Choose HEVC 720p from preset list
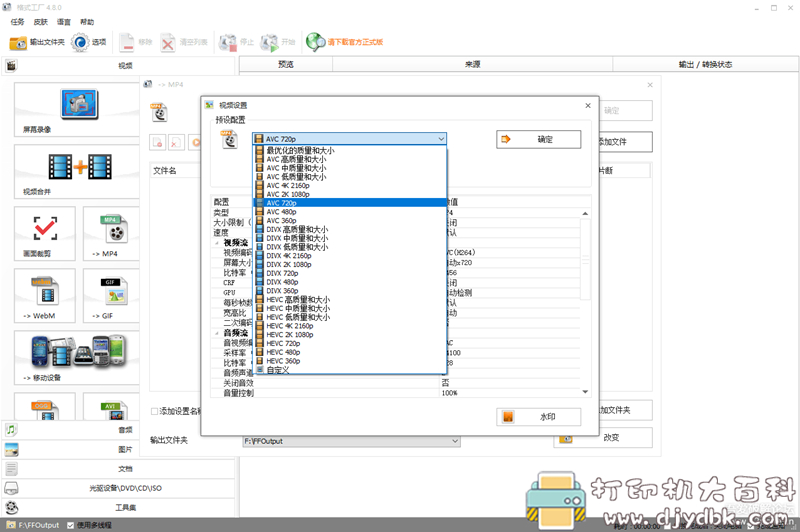The image size is (800, 532). point(350,343)
